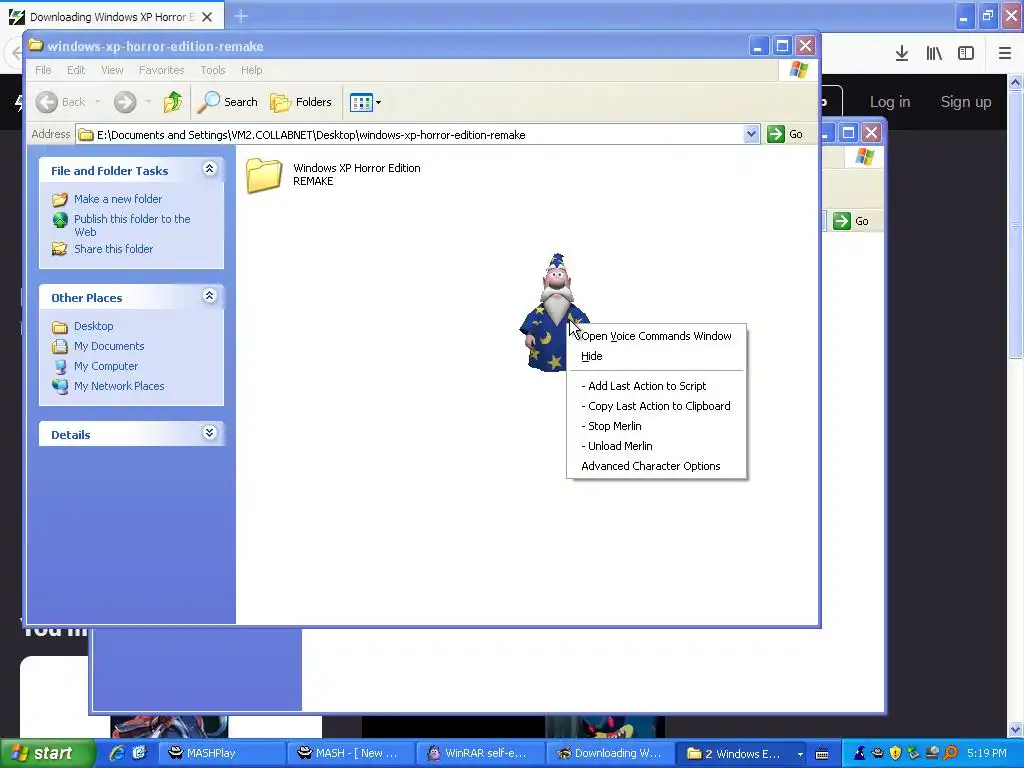Switch to MASH - [New taskbar button
The height and width of the screenshot is (768, 1024).
pos(351,754)
